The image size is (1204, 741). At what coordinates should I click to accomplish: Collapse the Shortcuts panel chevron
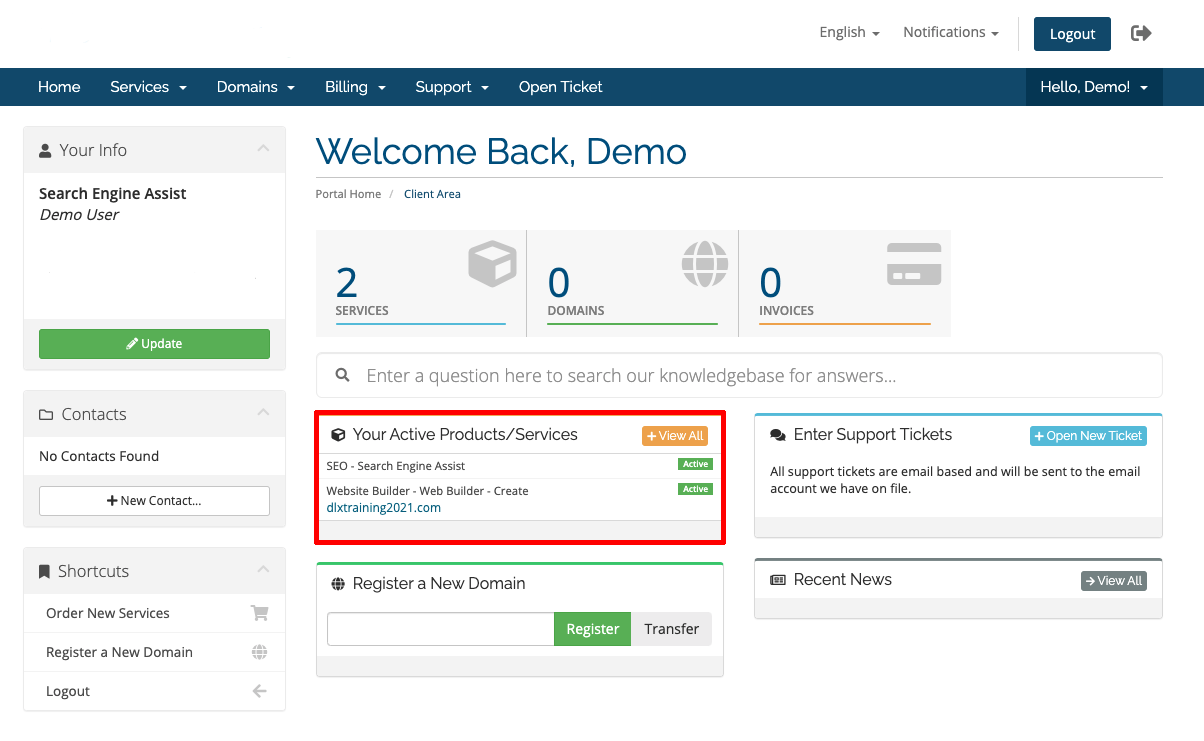pos(263,570)
